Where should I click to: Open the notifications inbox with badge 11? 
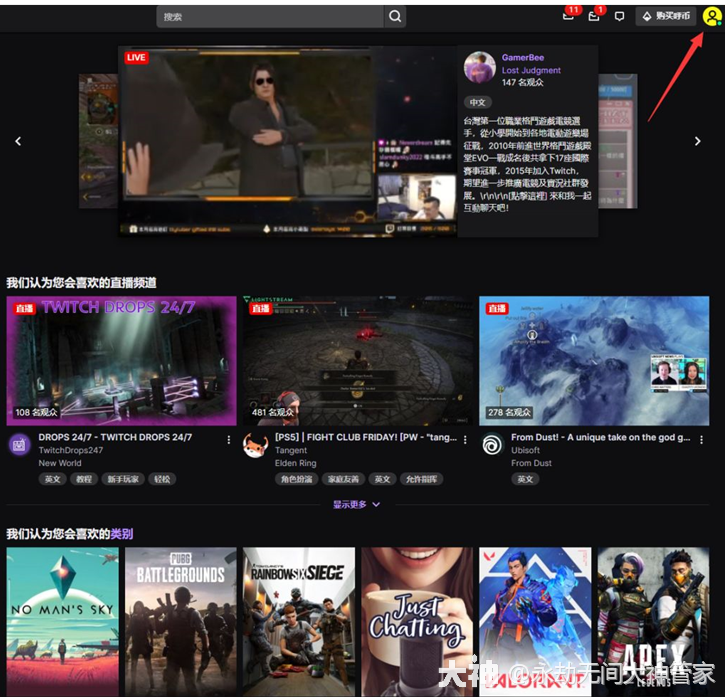(x=568, y=16)
